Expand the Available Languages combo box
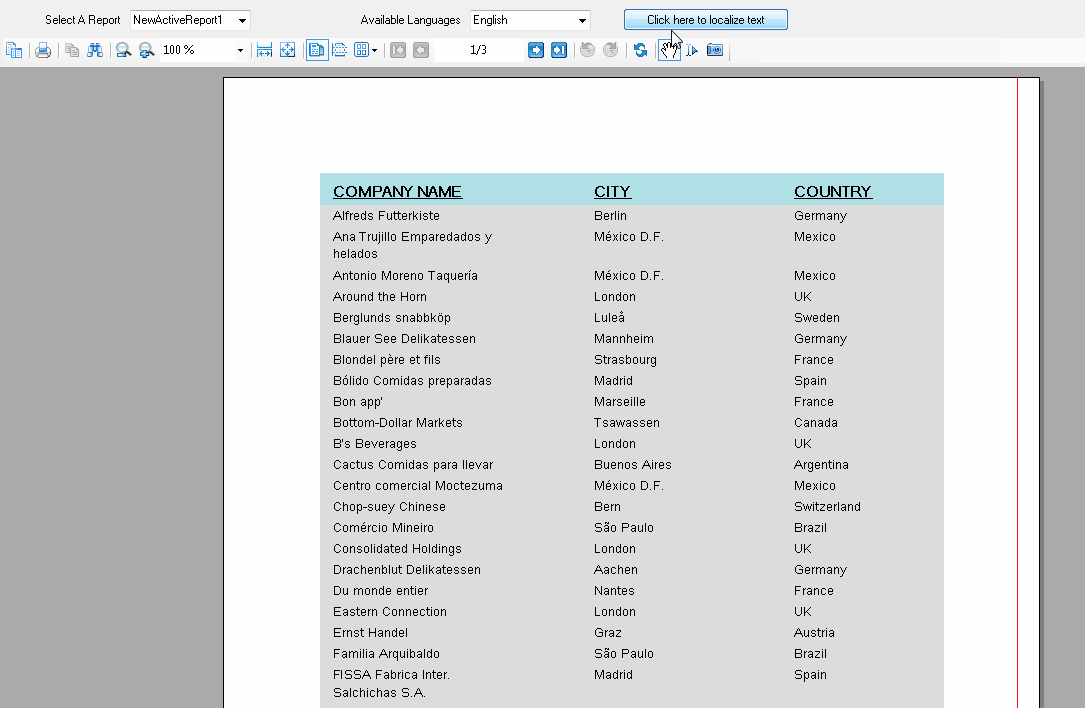Image resolution: width=1085 pixels, height=708 pixels. point(582,21)
